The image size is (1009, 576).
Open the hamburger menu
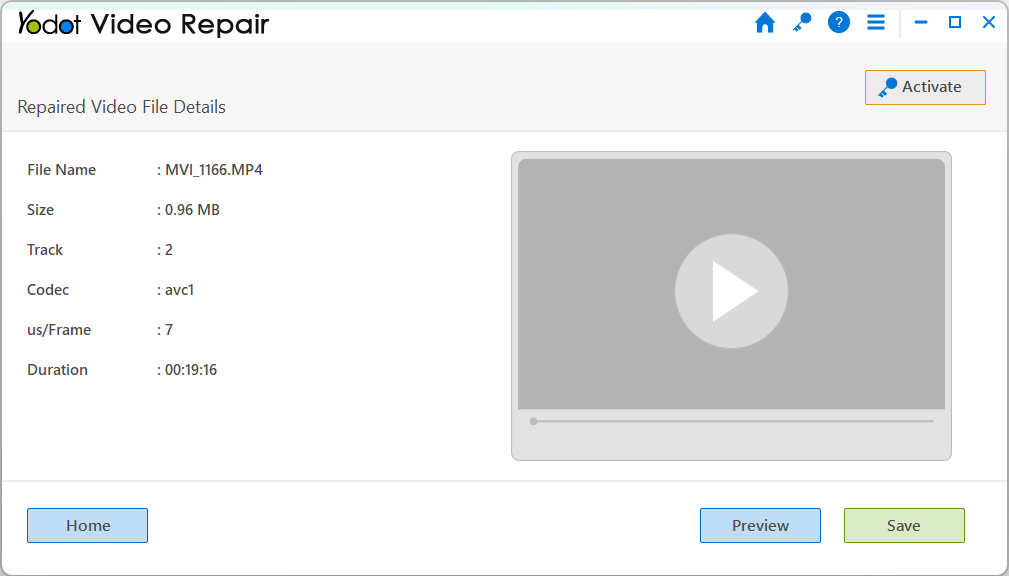[875, 22]
